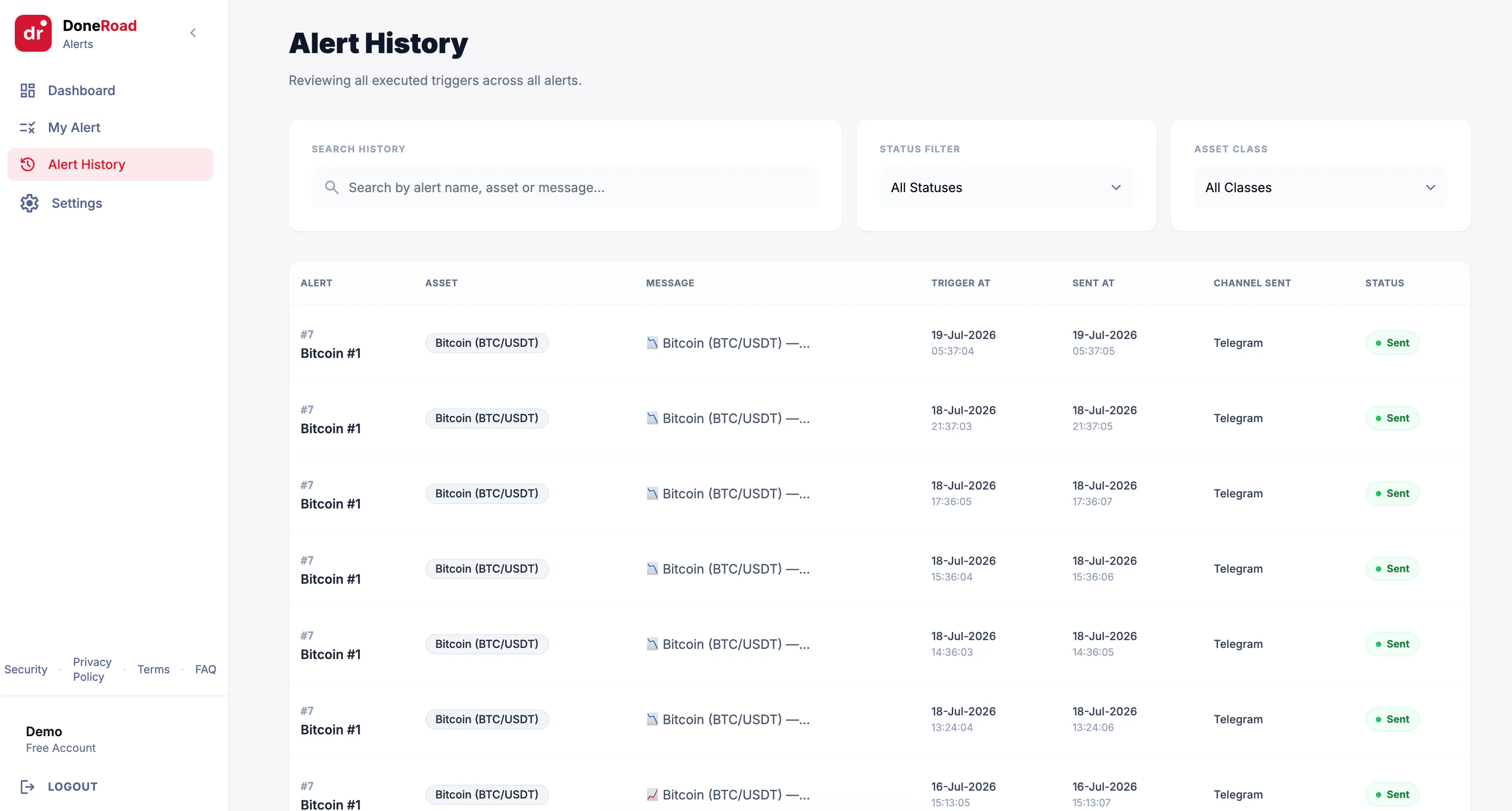The height and width of the screenshot is (811, 1512).
Task: Click the Settings gear icon
Action: (30, 203)
